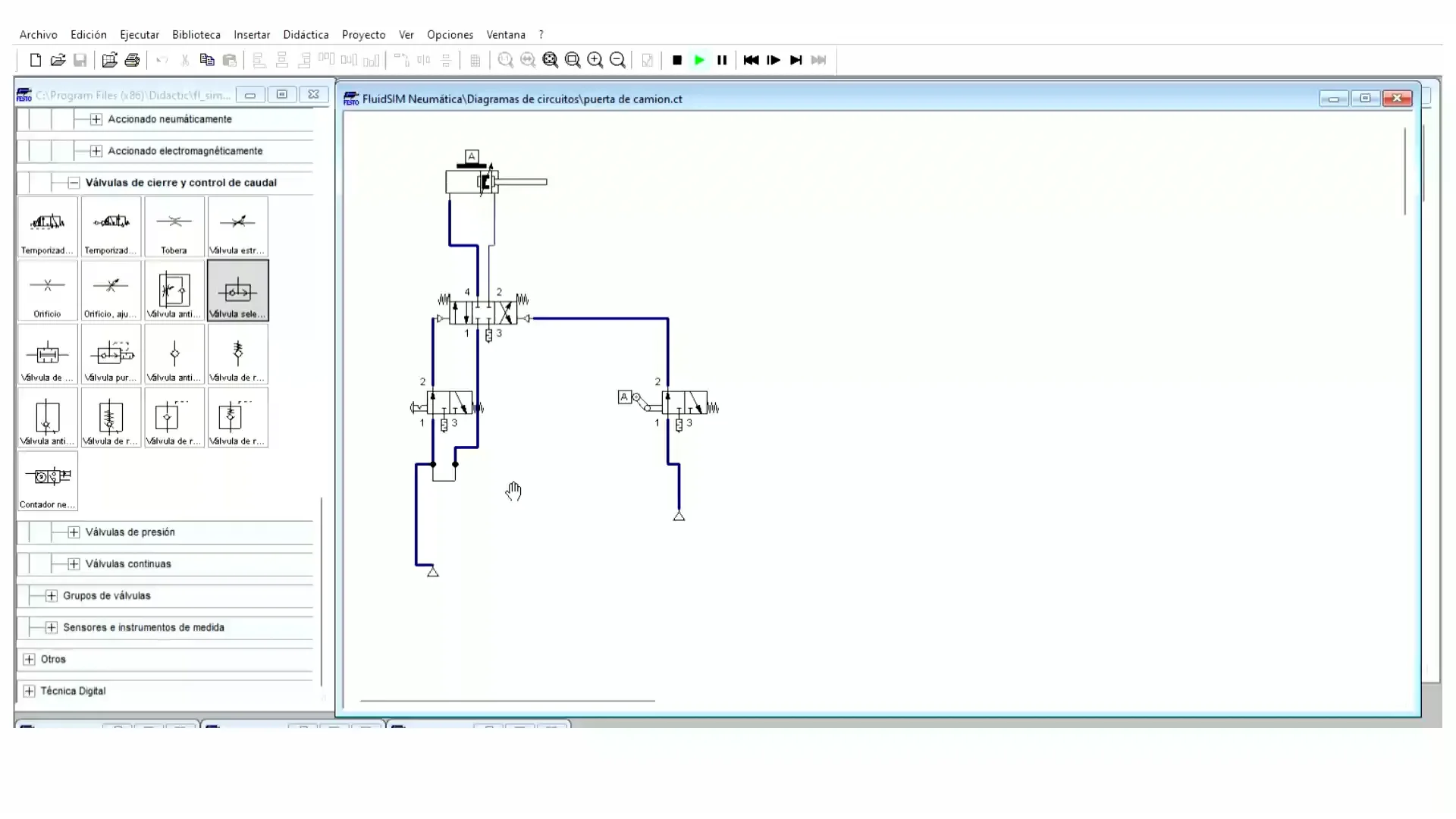The image size is (1456, 819).
Task: Expand Técnica Digital tree node
Action: [29, 692]
